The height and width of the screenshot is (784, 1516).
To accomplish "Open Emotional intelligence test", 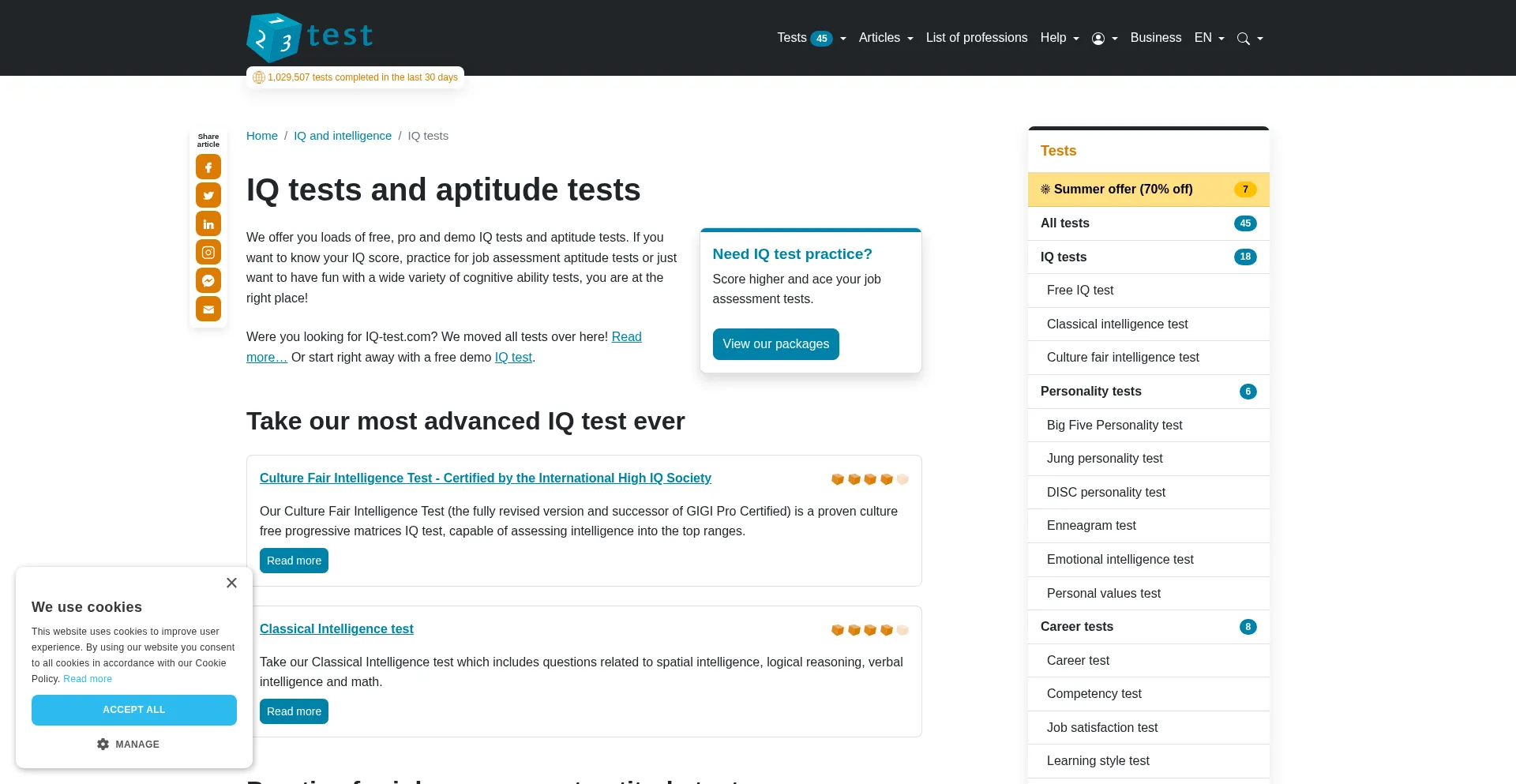I will pyautogui.click(x=1149, y=560).
